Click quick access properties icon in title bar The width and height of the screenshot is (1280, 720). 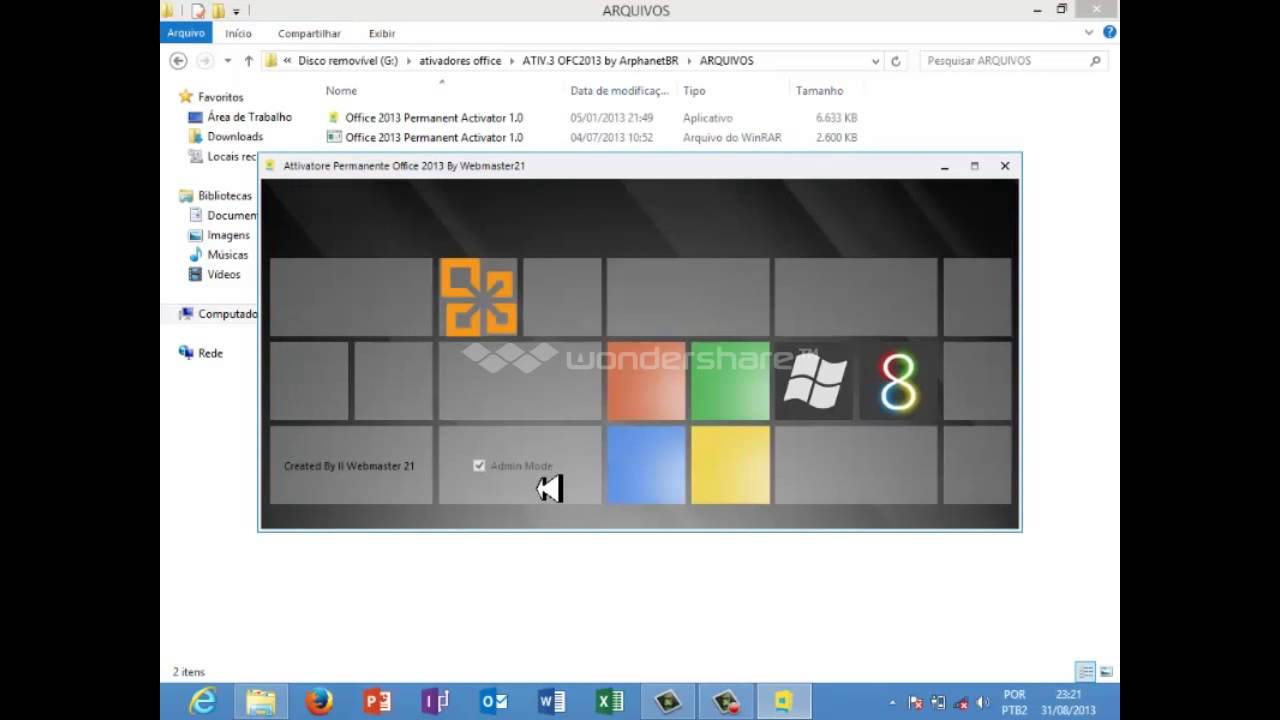198,11
